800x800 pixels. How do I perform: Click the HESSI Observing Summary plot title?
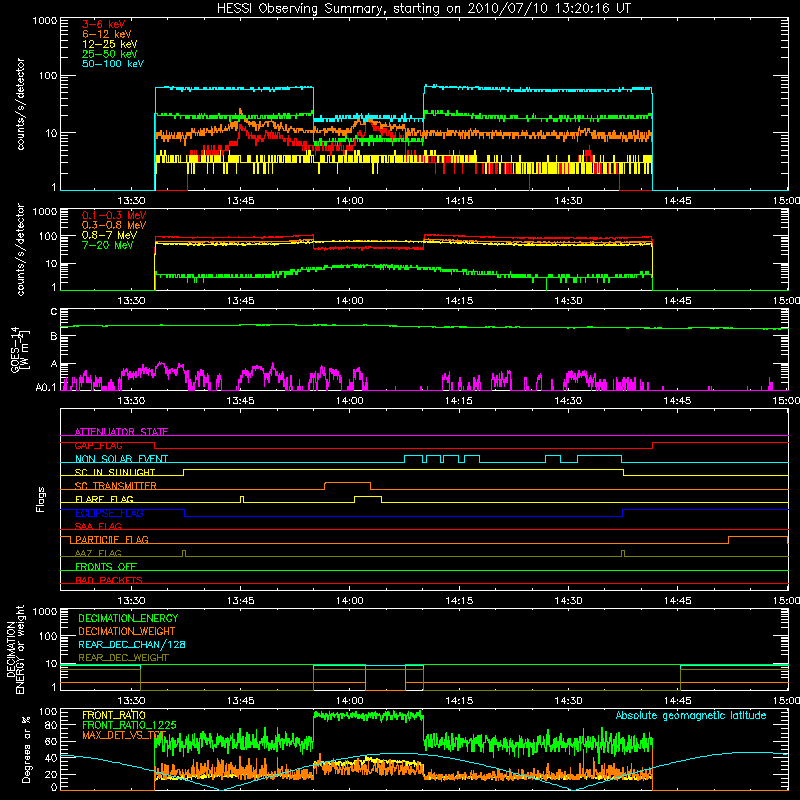point(423,9)
